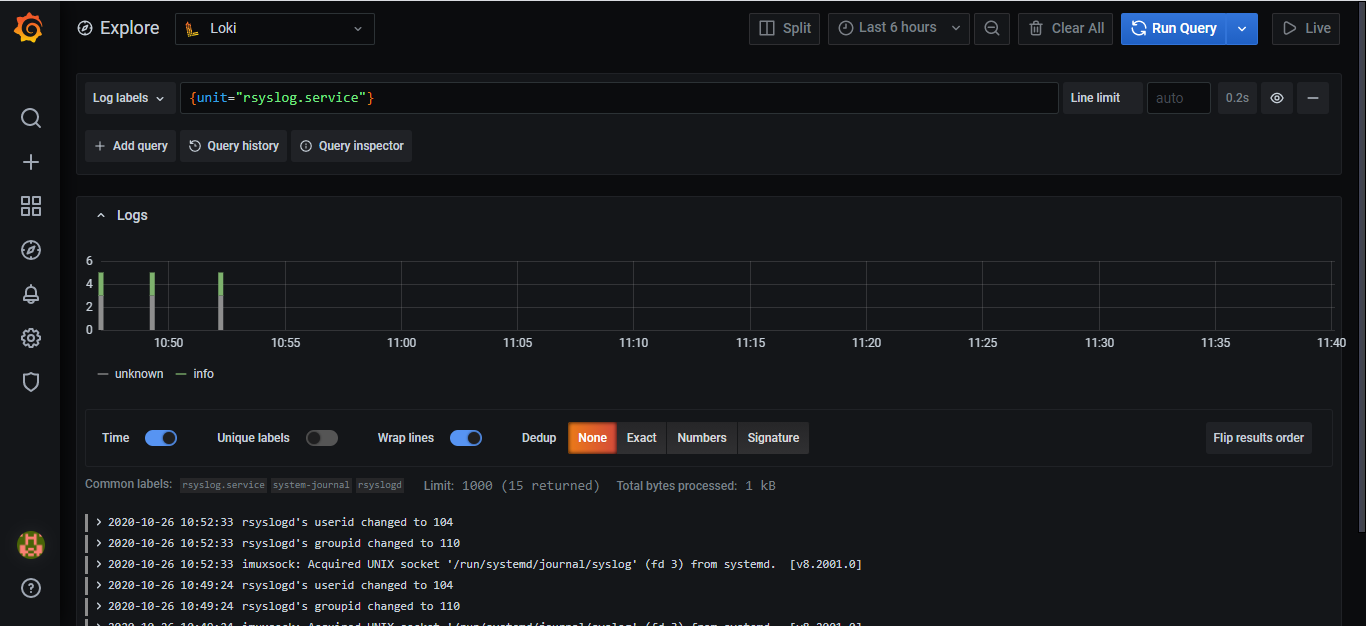1366x626 pixels.
Task: Expand log line 'groupid changed to 110' at 10:49:24
Action: click(x=100, y=606)
